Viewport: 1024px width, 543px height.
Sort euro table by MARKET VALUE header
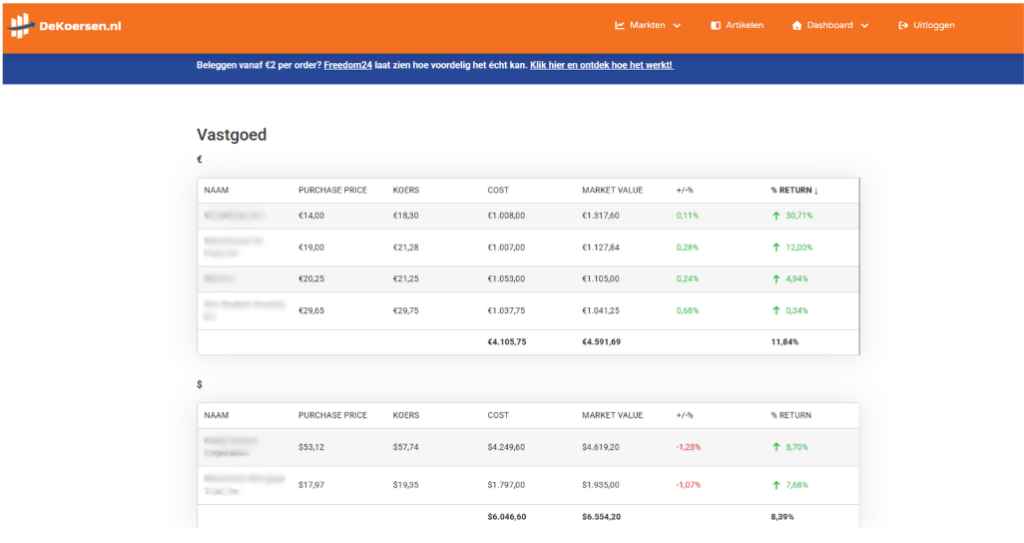(x=612, y=190)
